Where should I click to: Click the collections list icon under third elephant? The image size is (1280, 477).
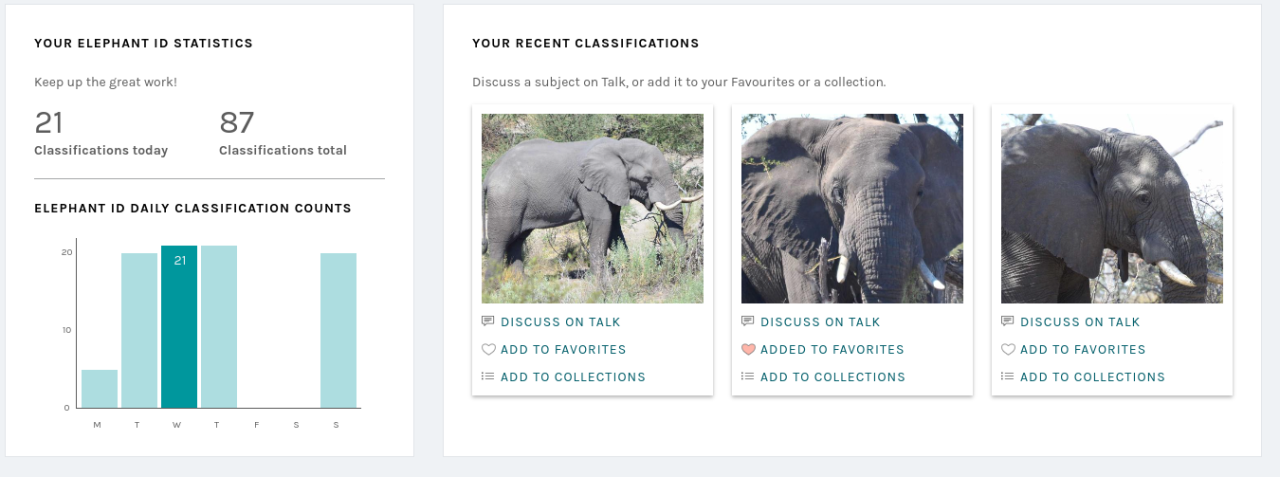point(1008,377)
